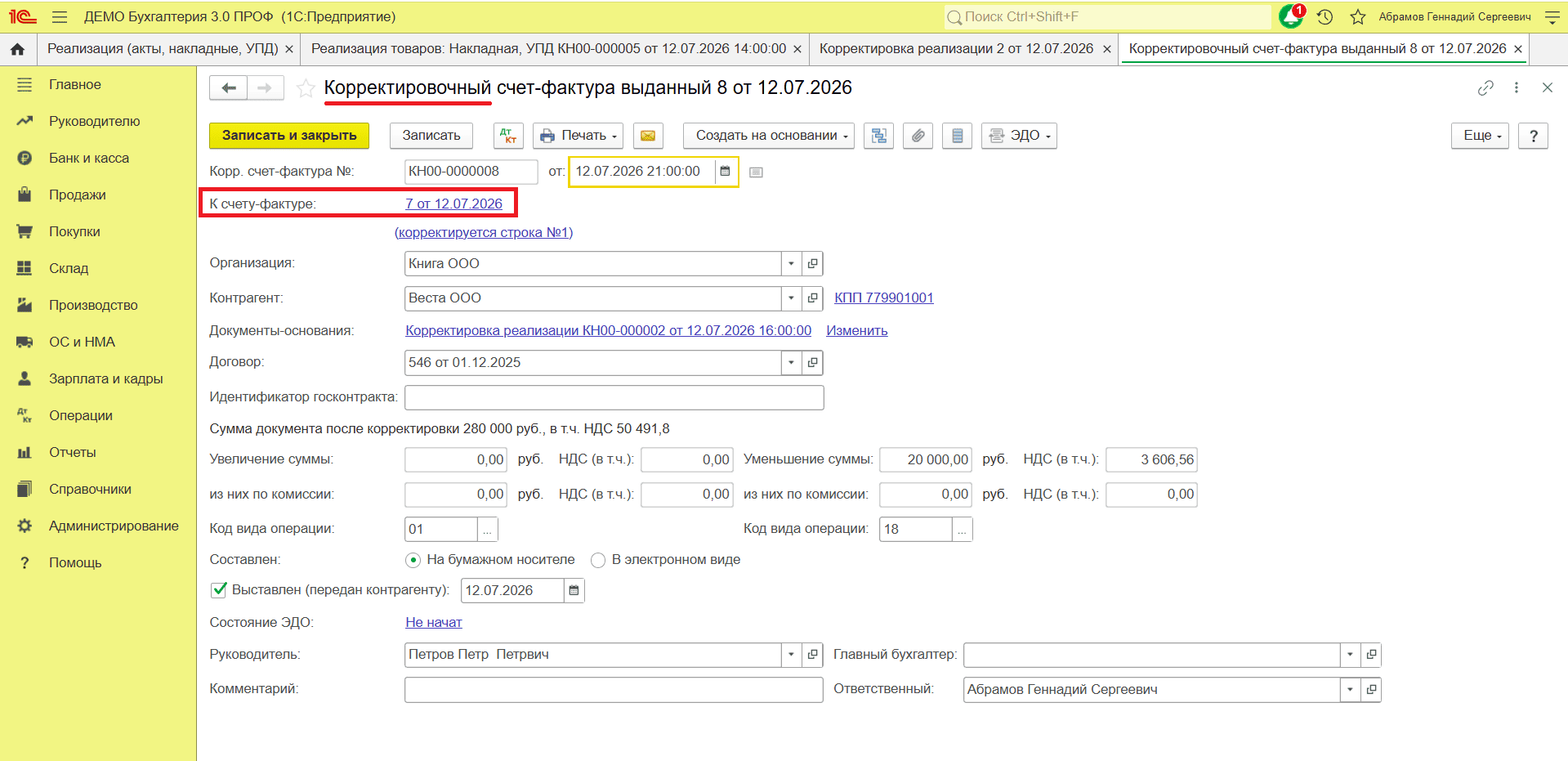Open Банк и касса section
This screenshot has width=1568, height=761.
click(x=89, y=158)
